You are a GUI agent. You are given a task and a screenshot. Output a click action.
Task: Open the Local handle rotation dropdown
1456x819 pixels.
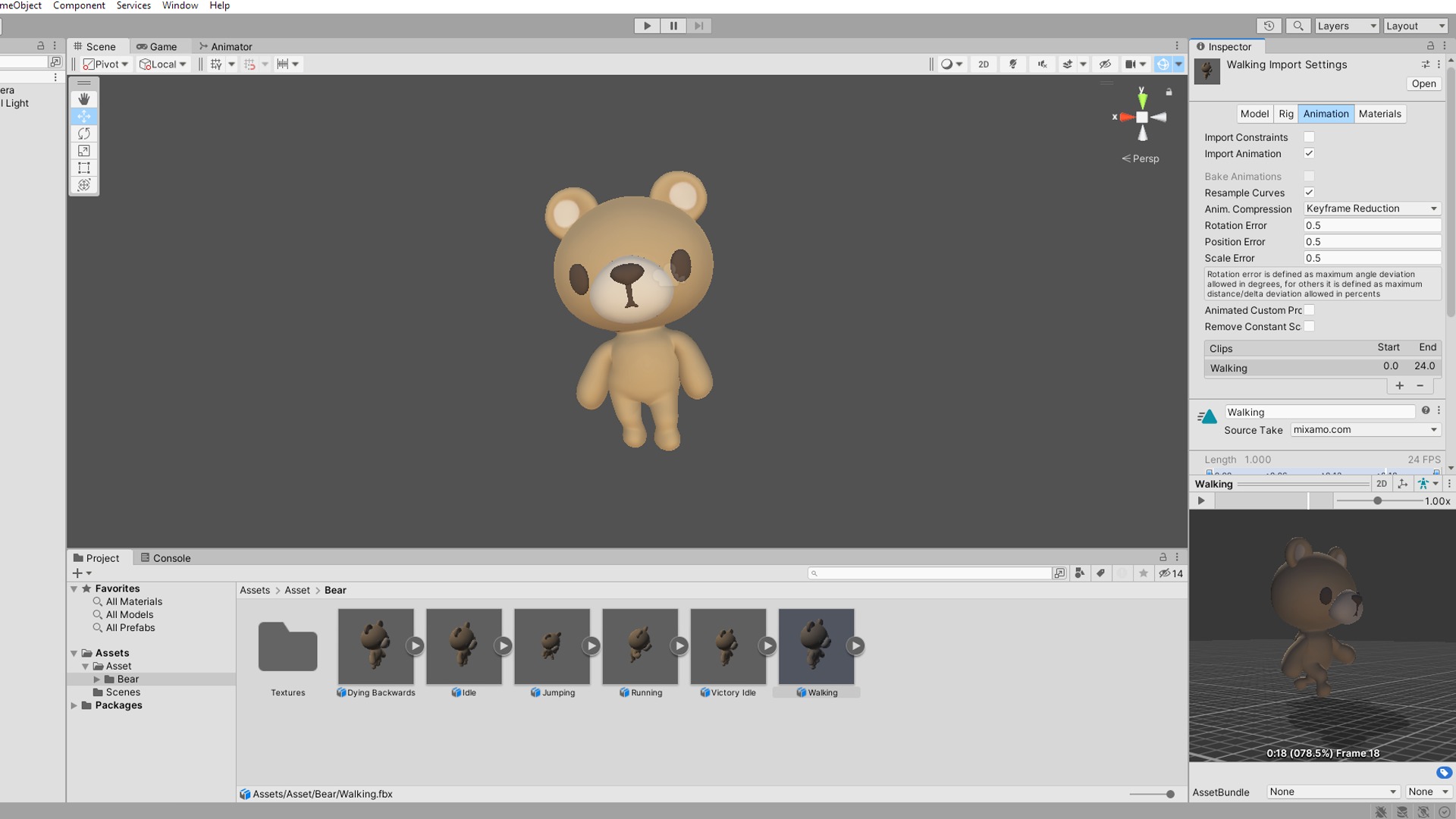tap(162, 64)
